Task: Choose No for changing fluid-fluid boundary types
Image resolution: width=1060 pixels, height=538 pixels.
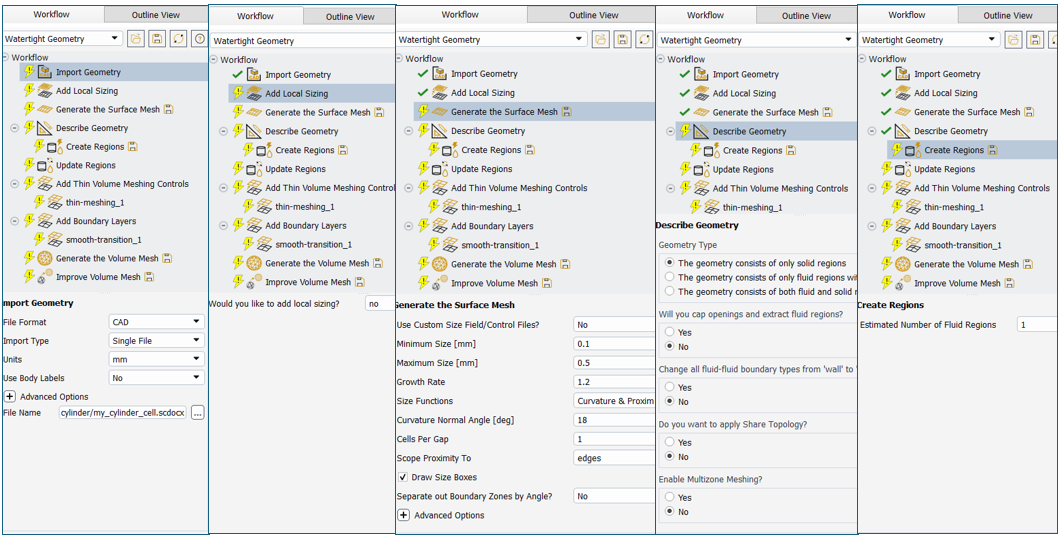Action: coord(669,401)
